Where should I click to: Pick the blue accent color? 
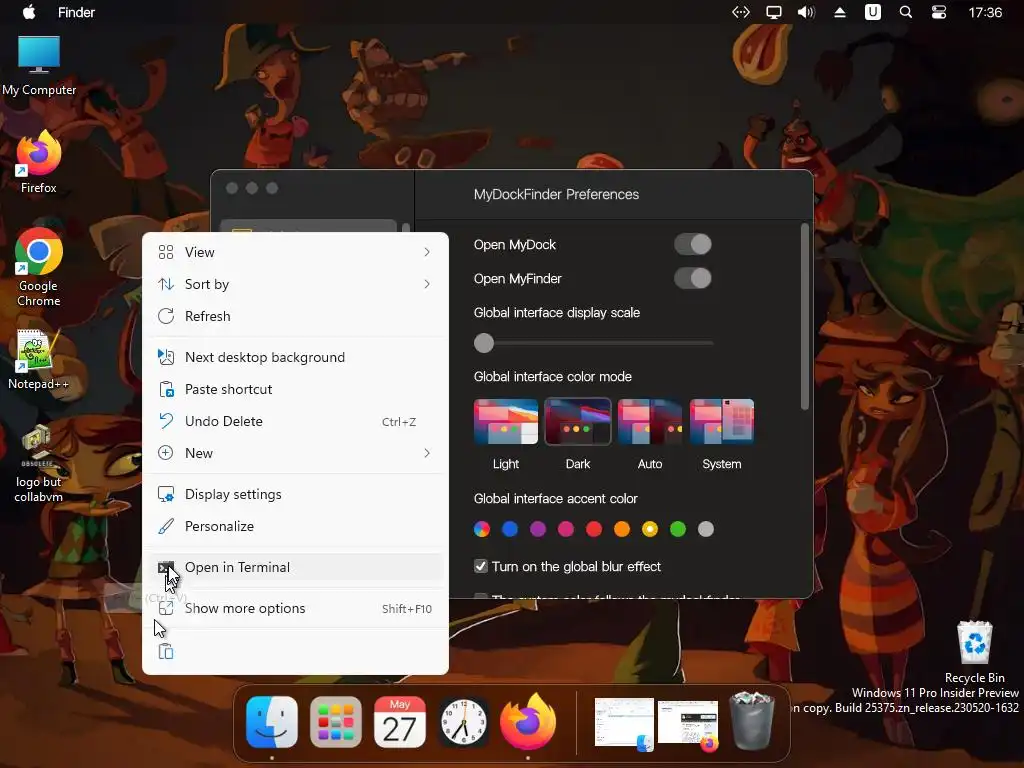pyautogui.click(x=510, y=529)
